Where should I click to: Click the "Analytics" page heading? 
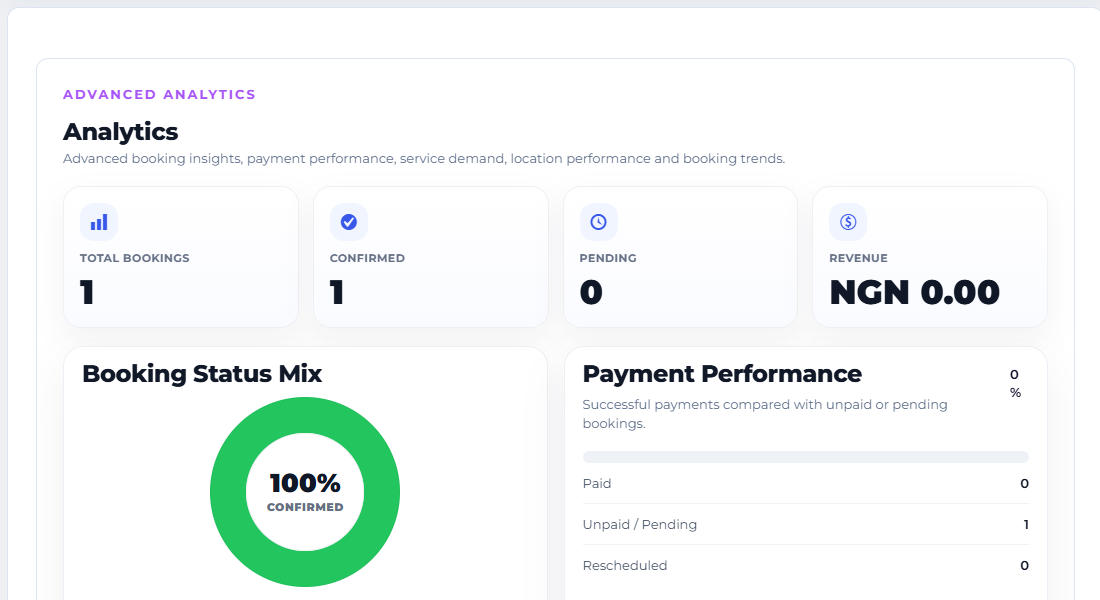[x=121, y=131]
